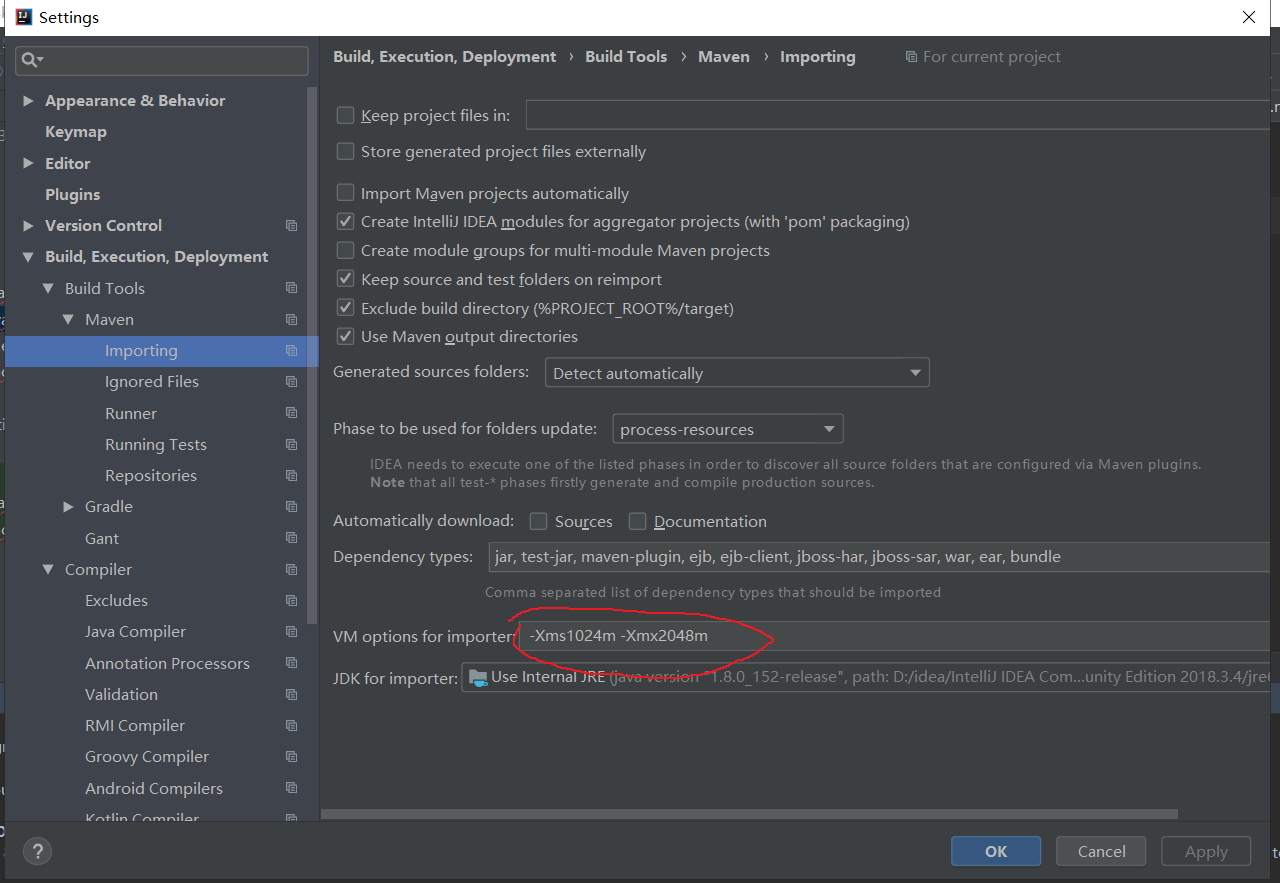Close the Settings dialog window
This screenshot has width=1280, height=883.
tap(1249, 17)
